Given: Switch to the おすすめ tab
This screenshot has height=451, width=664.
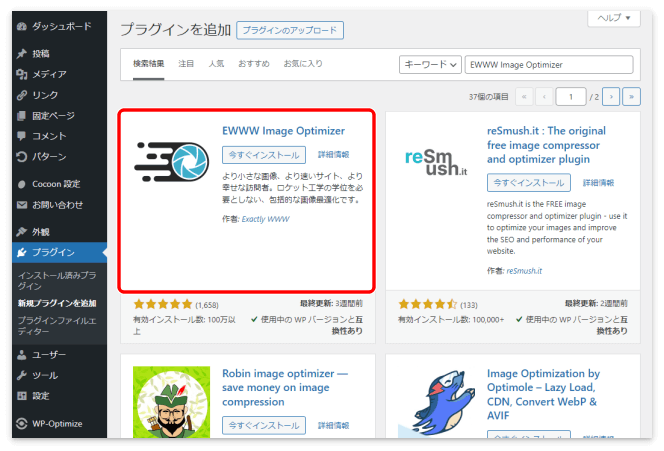Looking at the screenshot, I should (x=254, y=64).
